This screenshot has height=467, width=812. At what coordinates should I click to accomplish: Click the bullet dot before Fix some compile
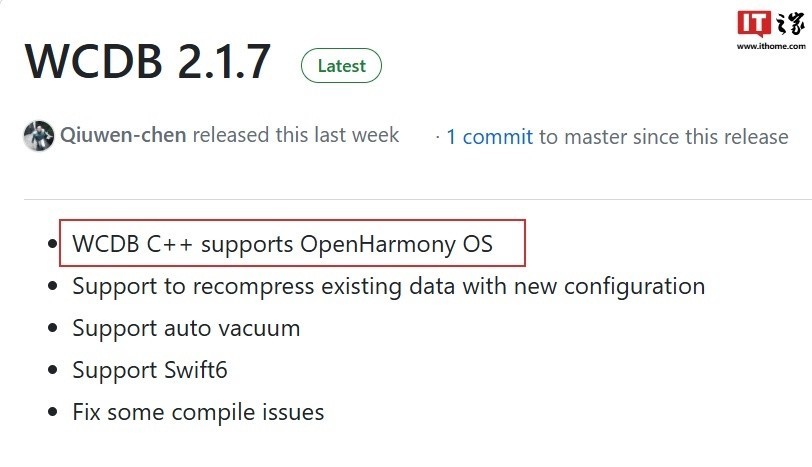pyautogui.click(x=52, y=412)
